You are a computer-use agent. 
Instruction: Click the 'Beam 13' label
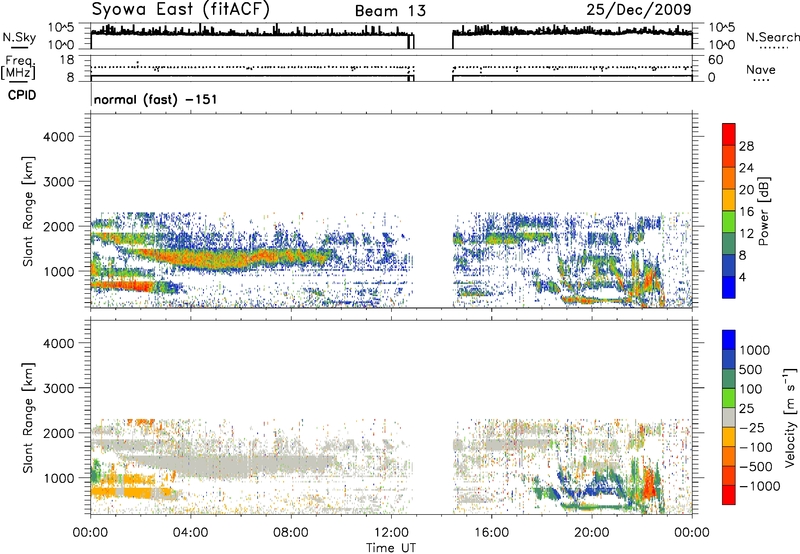390,11
